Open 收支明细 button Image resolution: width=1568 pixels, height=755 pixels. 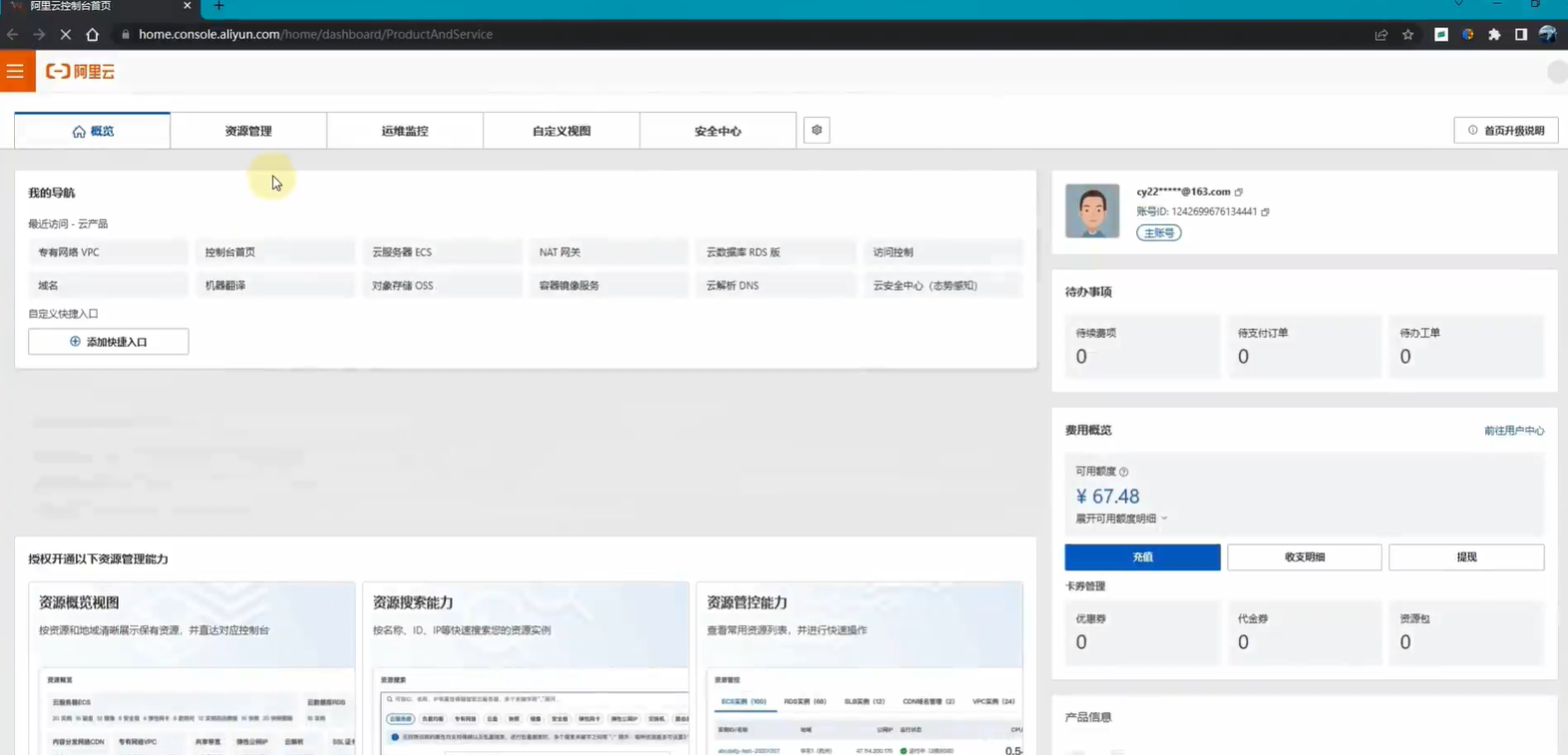pos(1305,557)
